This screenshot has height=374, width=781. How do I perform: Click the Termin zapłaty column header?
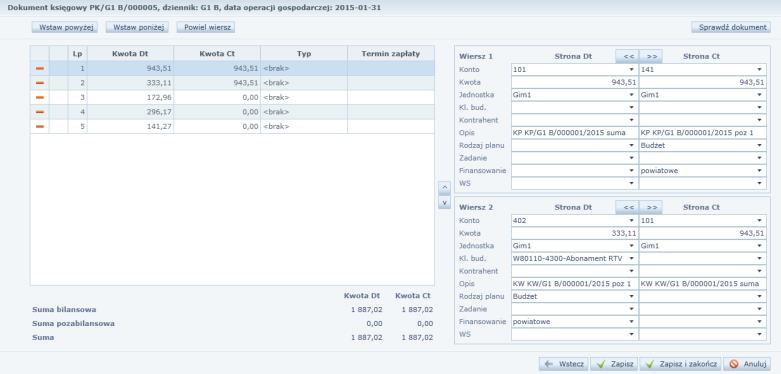[391, 53]
